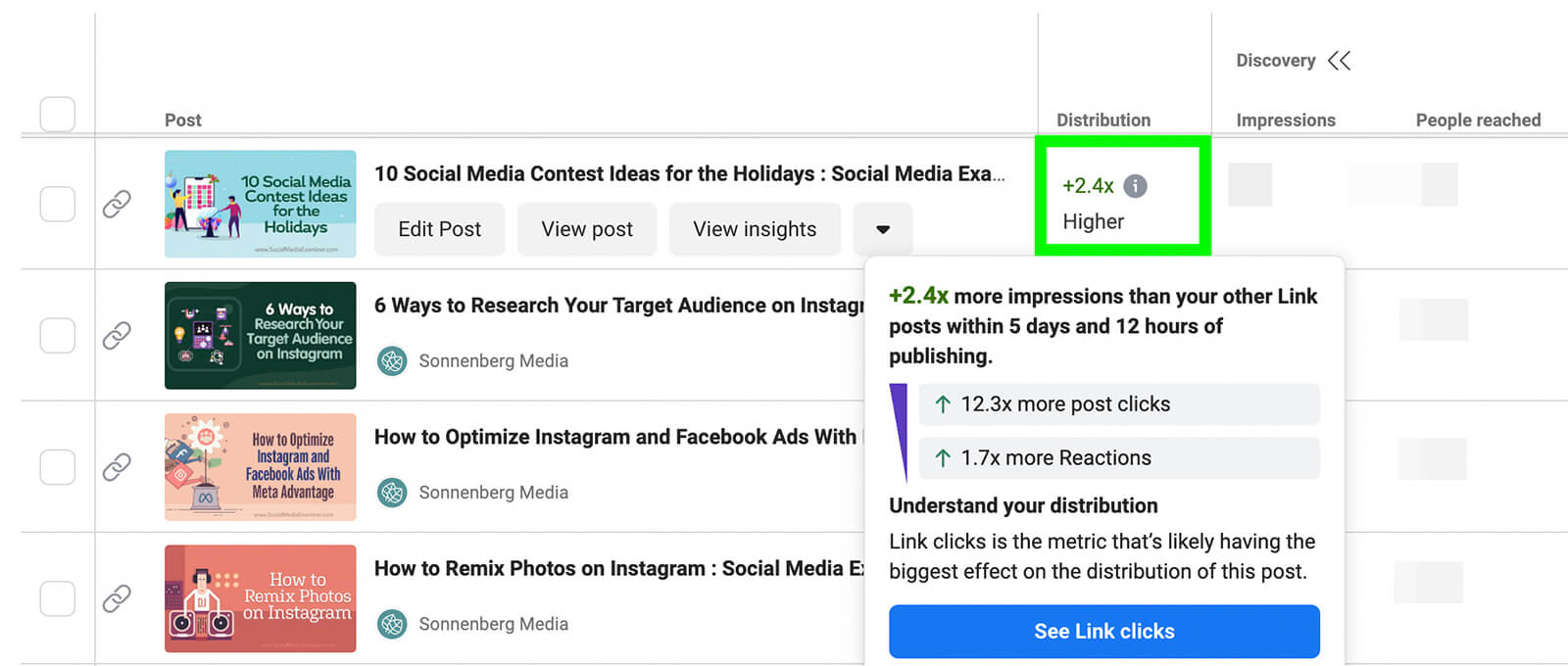Viewport: 1568px width, 666px height.
Task: Open 10 Social Media Contest Ideas post title
Action: tap(690, 174)
